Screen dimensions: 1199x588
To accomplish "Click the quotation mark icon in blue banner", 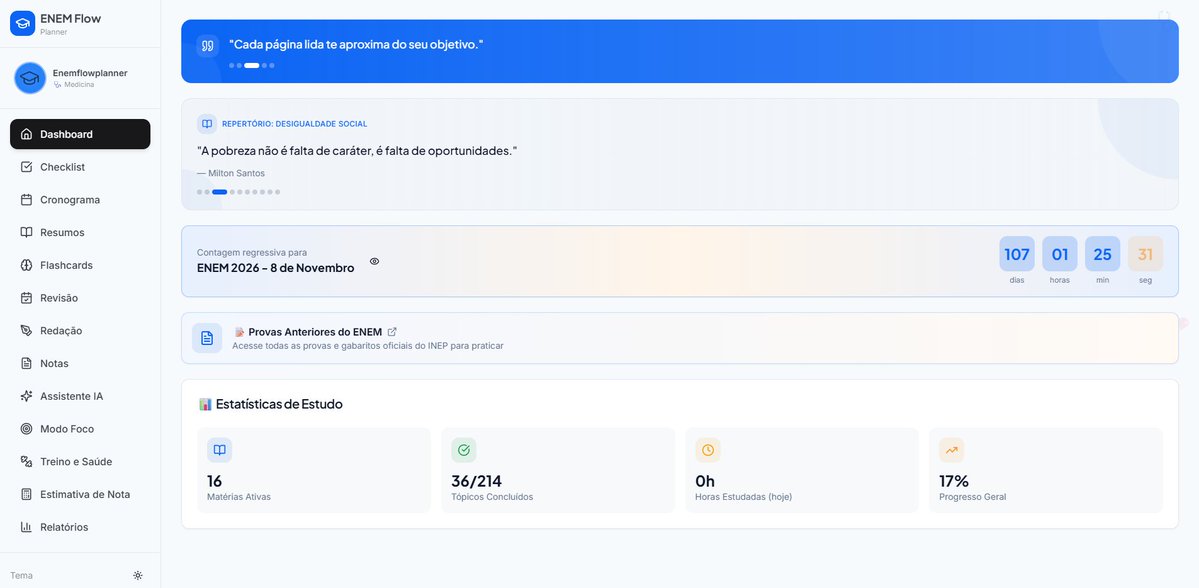I will [207, 46].
